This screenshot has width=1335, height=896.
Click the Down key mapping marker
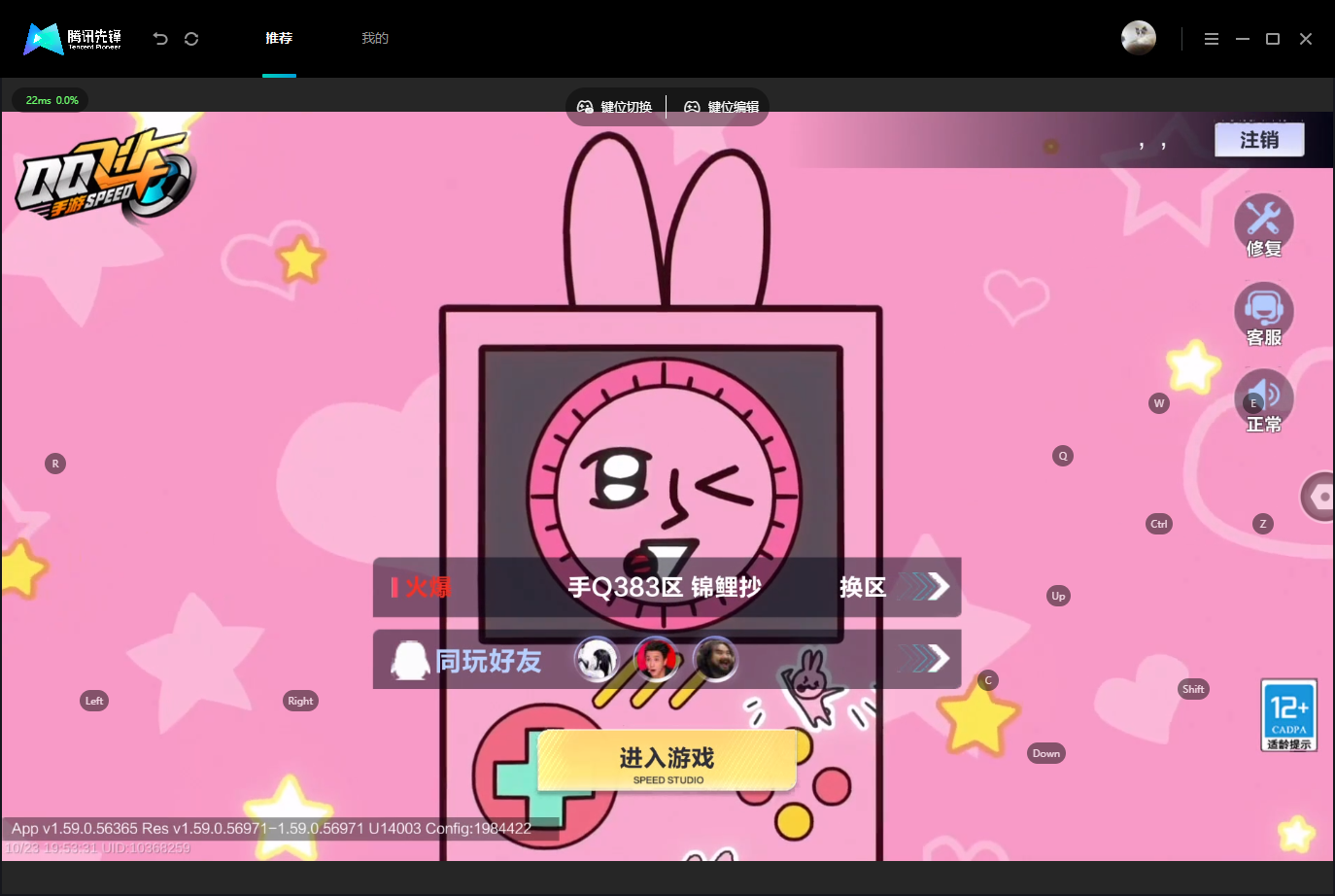coord(1046,753)
